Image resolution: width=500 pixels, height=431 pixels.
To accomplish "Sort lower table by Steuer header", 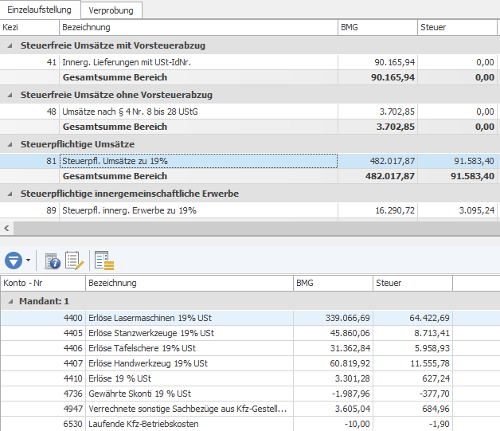I will pos(413,283).
